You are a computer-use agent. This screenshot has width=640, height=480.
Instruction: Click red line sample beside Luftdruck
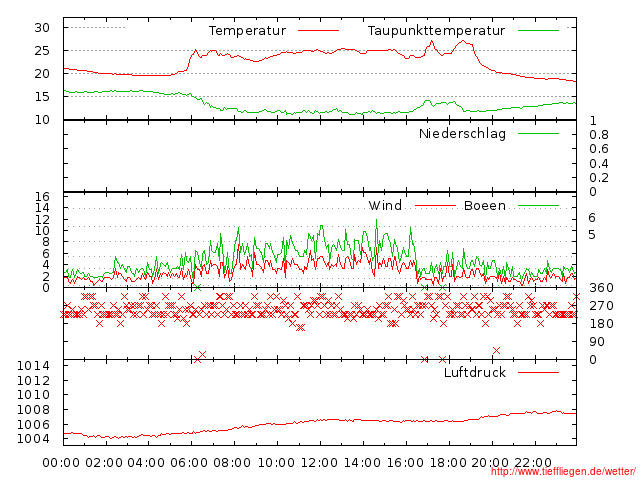coord(538,372)
